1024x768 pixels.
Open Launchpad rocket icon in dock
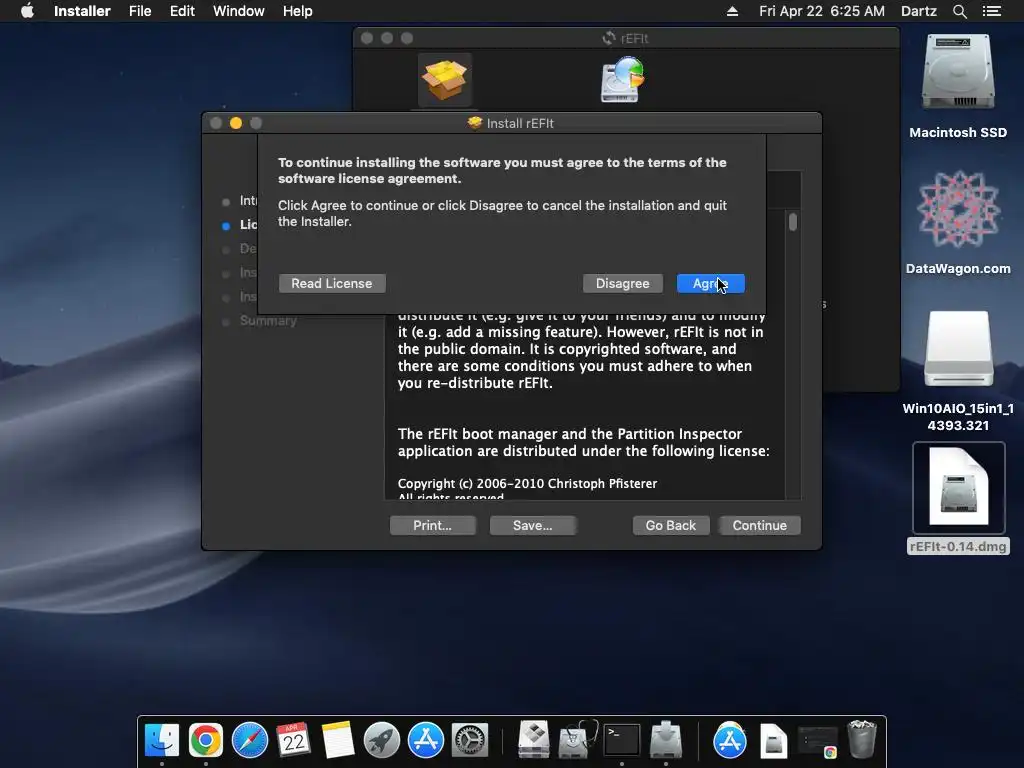pyautogui.click(x=381, y=741)
